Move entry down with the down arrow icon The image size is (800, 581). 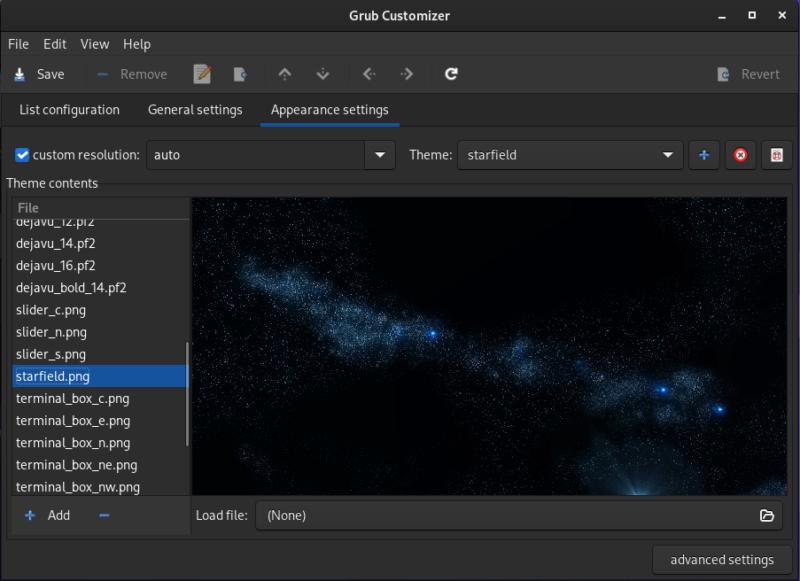323,73
